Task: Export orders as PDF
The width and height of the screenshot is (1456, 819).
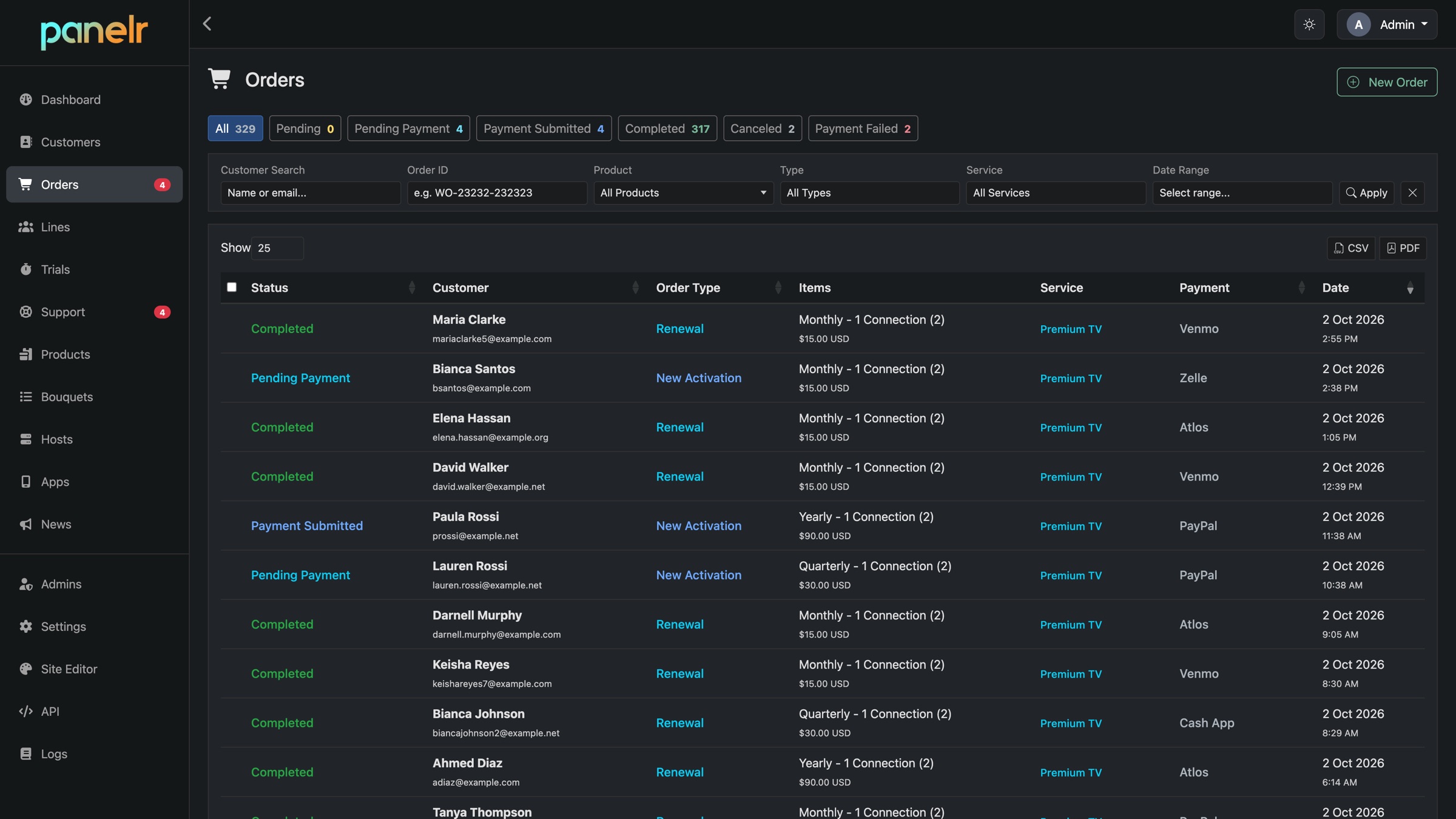Action: click(1403, 248)
